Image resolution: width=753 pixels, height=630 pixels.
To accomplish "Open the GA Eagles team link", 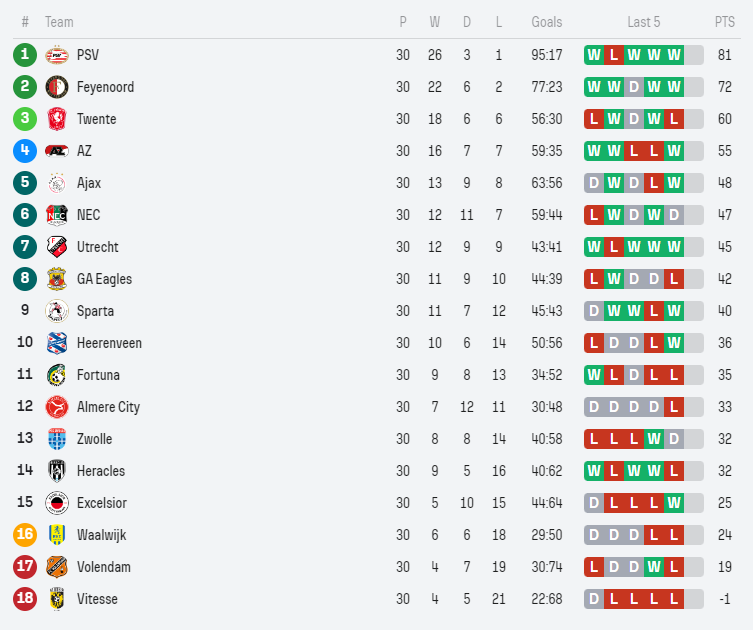I will (x=104, y=279).
